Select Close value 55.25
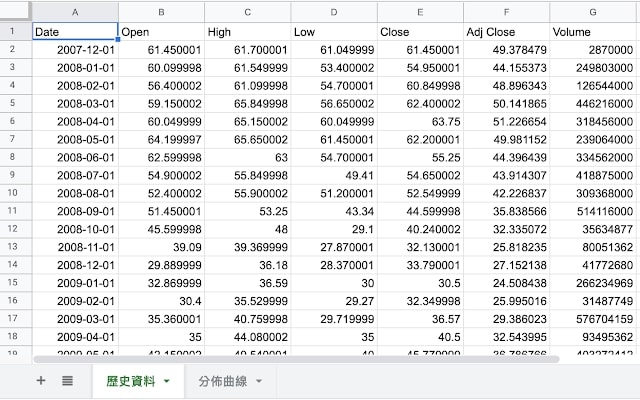The image size is (640, 400). pyautogui.click(x=420, y=158)
